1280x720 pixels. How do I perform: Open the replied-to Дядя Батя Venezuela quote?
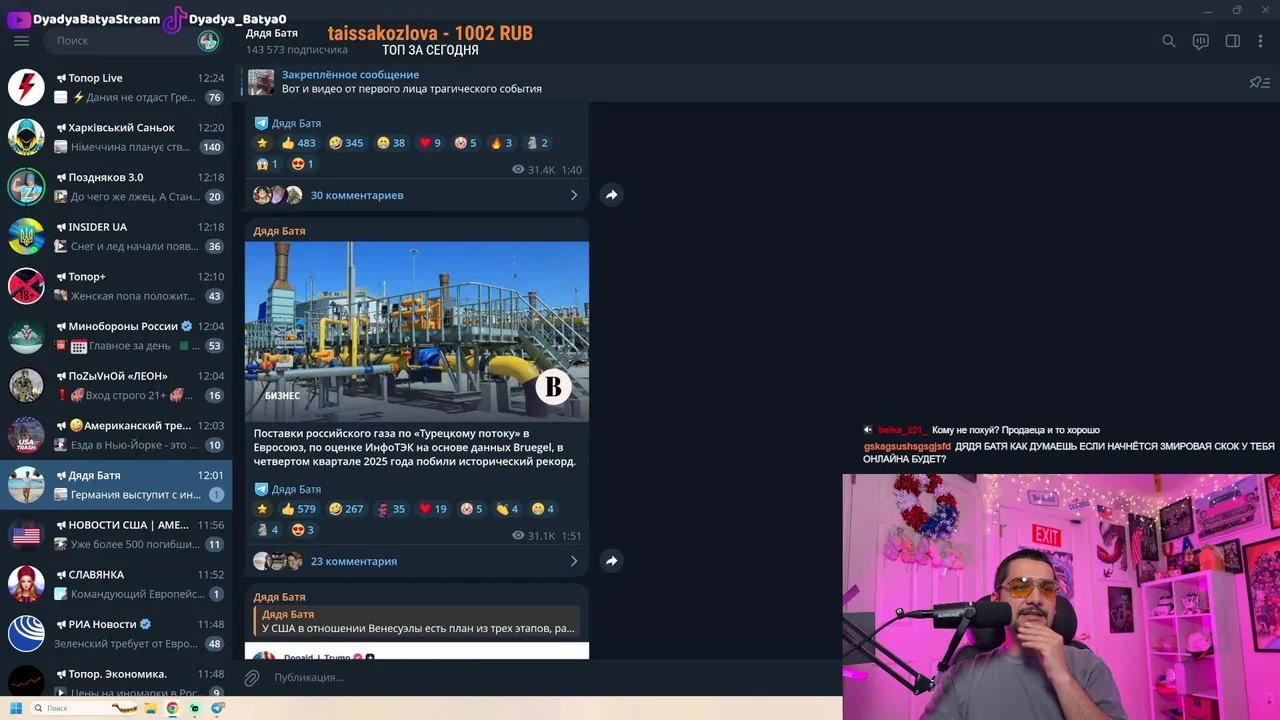[417, 621]
